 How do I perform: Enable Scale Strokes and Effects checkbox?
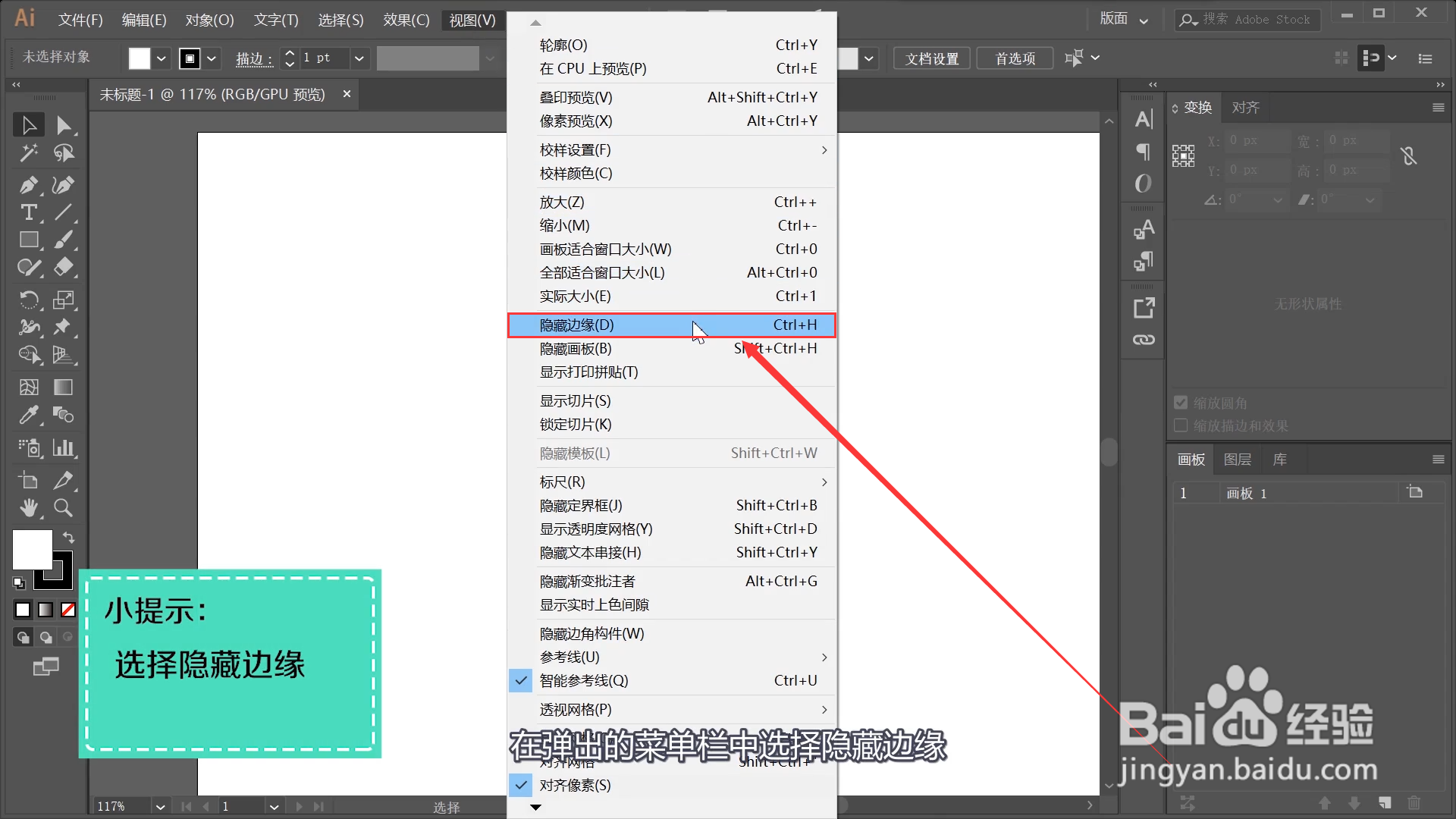(x=1181, y=426)
